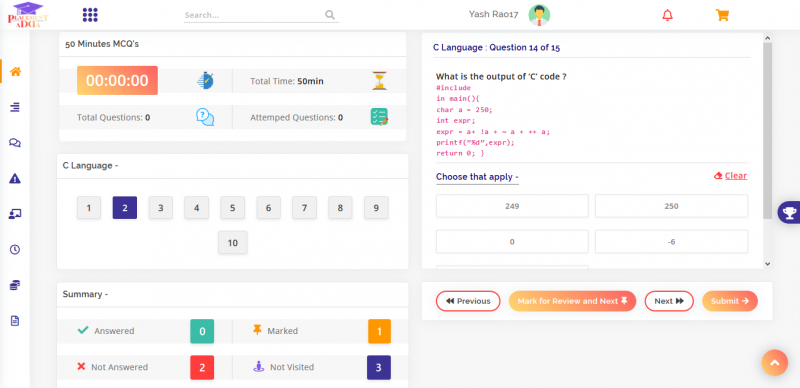Click the C Language Question 14 of 15 header
Viewport: 800px width, 388px height.
pos(496,47)
